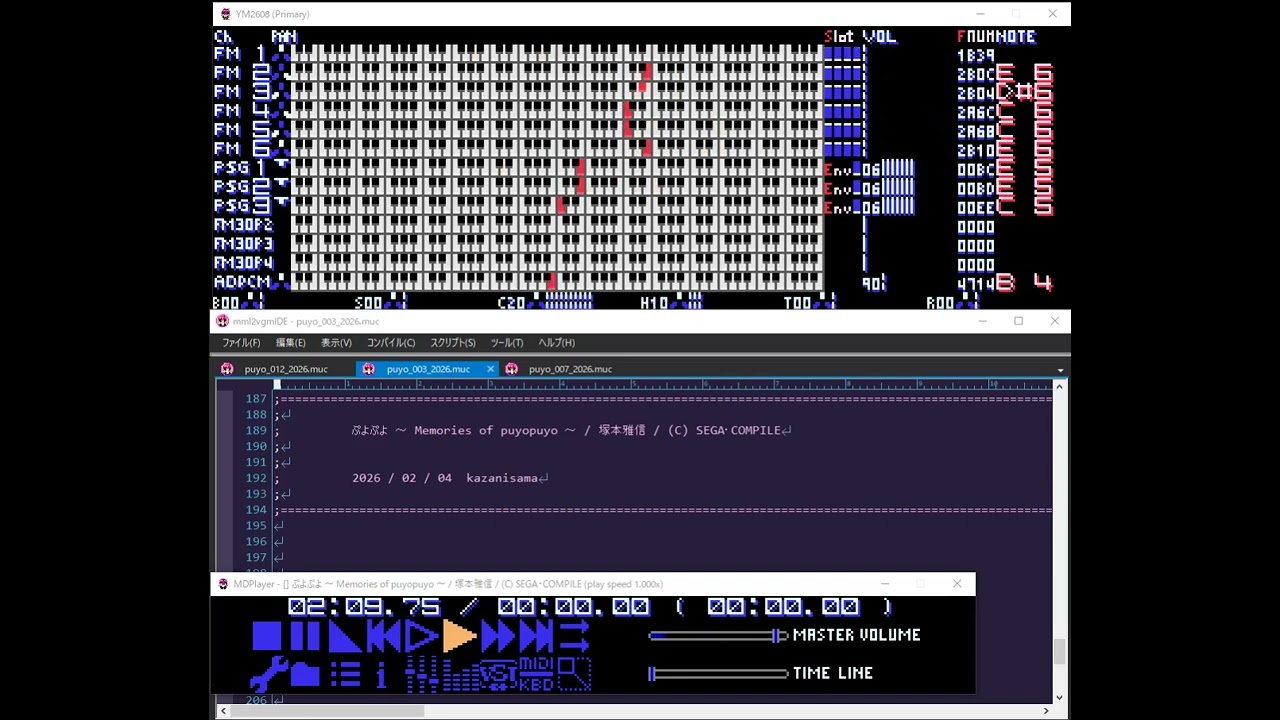Screen dimensions: 1280x720
Task: Click the FM 5 channel piano keyboard row
Action: click(x=556, y=130)
